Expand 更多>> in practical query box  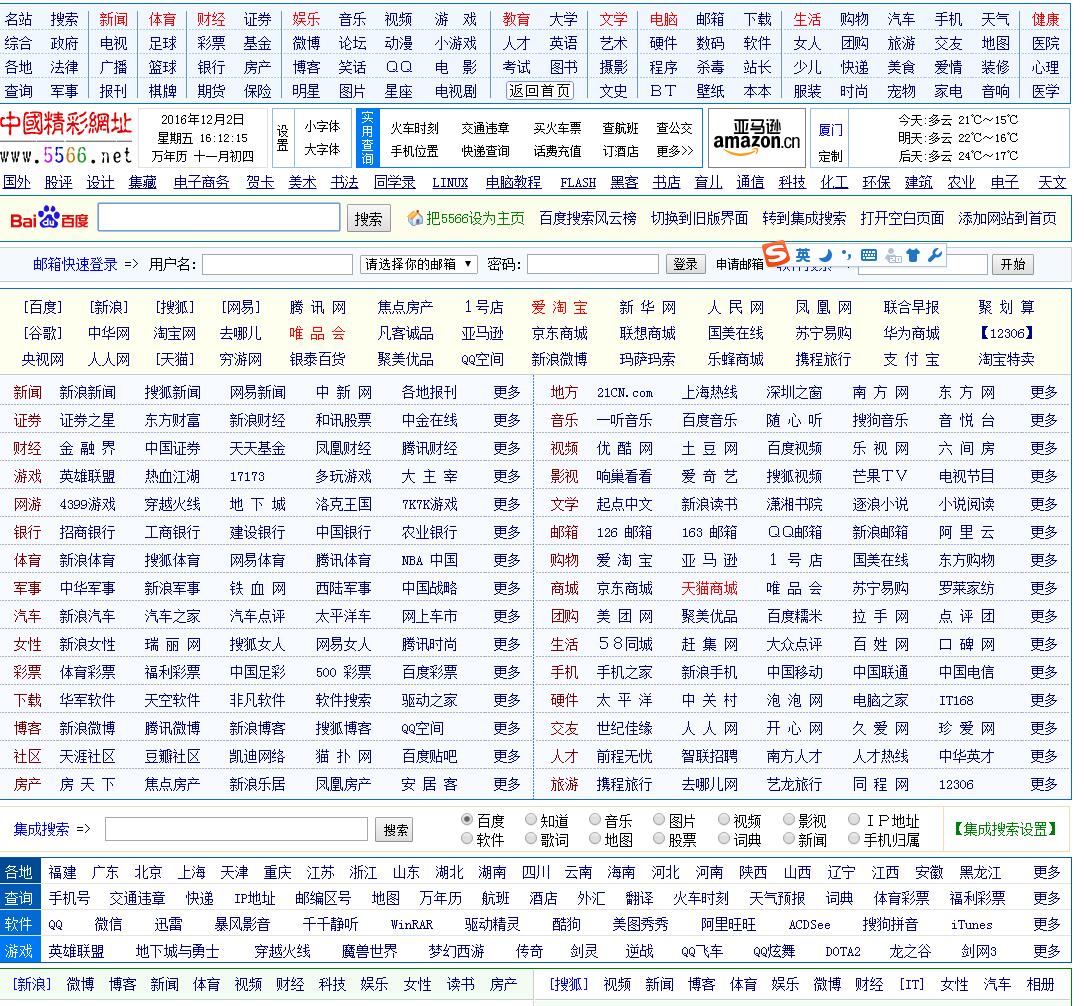pos(675,151)
